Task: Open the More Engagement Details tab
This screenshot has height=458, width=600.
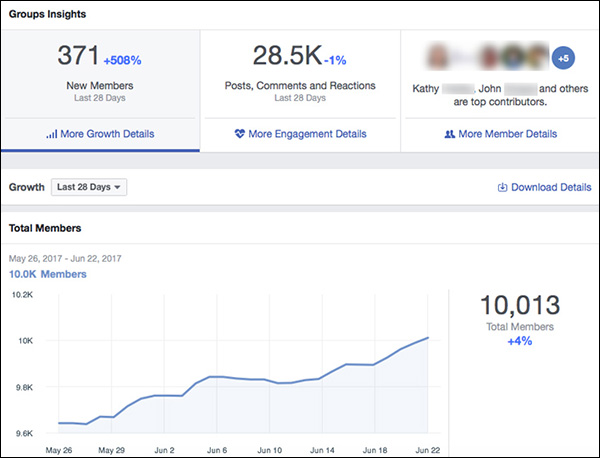Action: [307, 134]
